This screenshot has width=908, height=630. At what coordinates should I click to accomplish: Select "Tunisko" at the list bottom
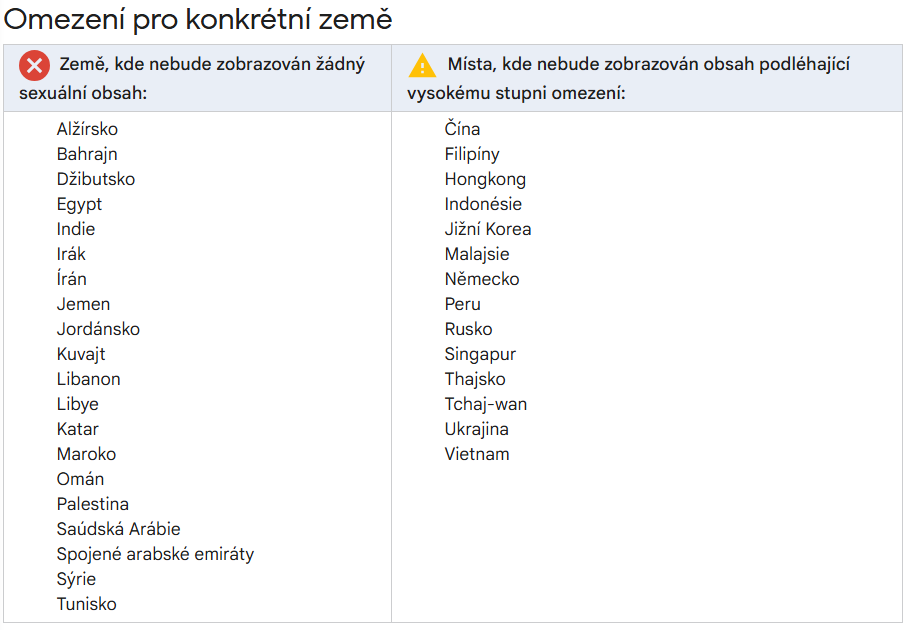[86, 604]
